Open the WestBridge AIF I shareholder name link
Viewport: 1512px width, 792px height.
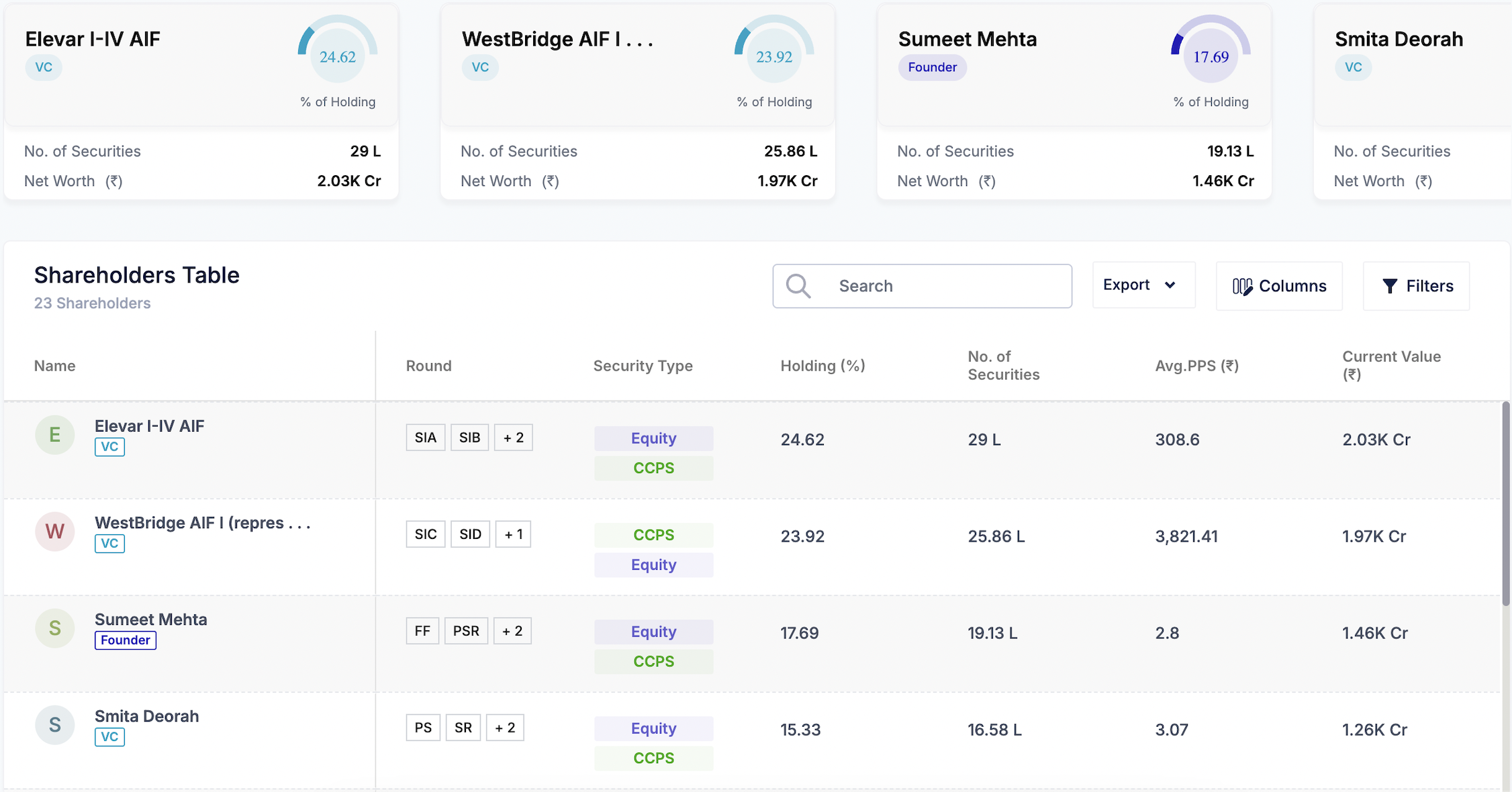tap(202, 523)
